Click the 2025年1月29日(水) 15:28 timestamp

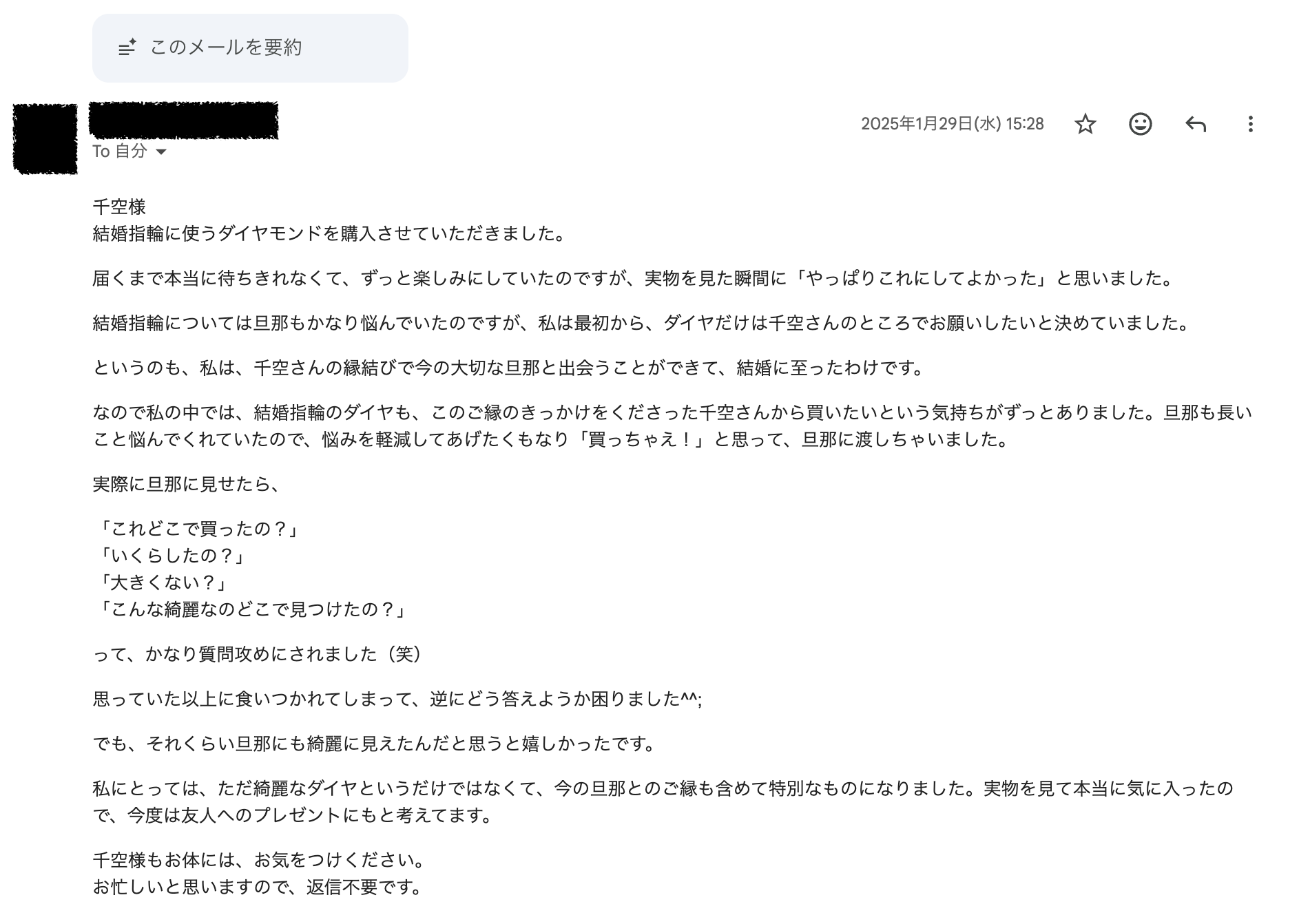[953, 124]
